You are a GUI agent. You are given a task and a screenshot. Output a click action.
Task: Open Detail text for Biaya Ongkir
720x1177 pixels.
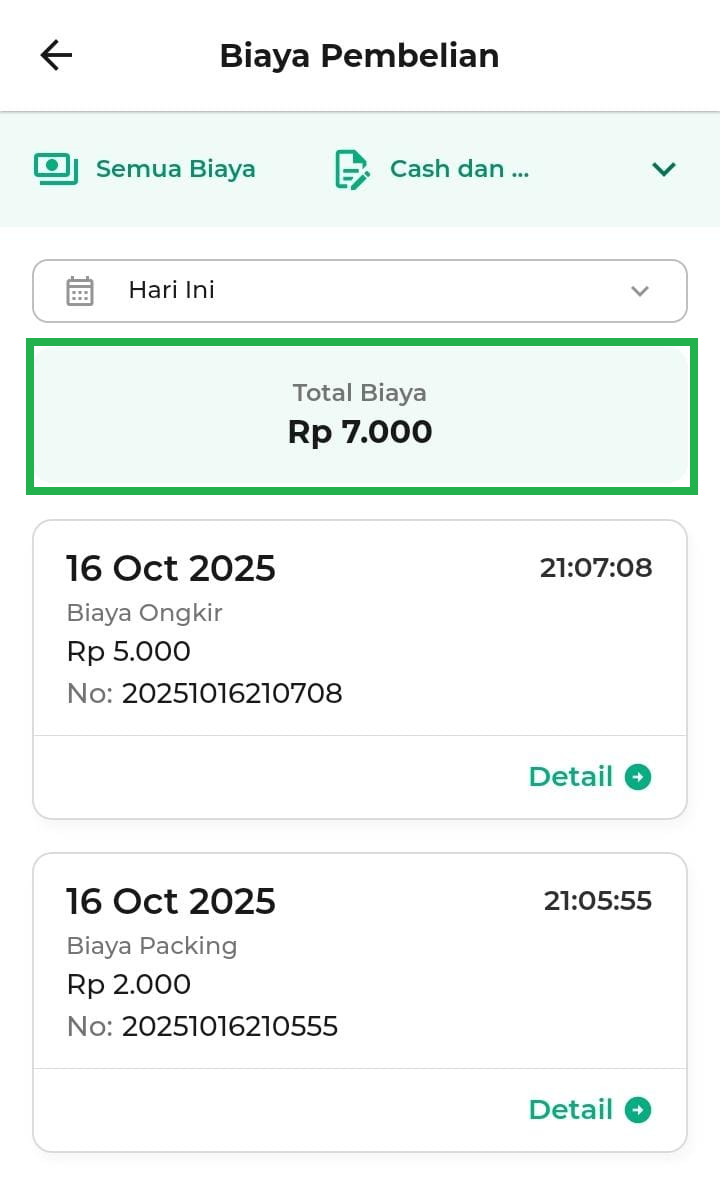[x=570, y=777]
